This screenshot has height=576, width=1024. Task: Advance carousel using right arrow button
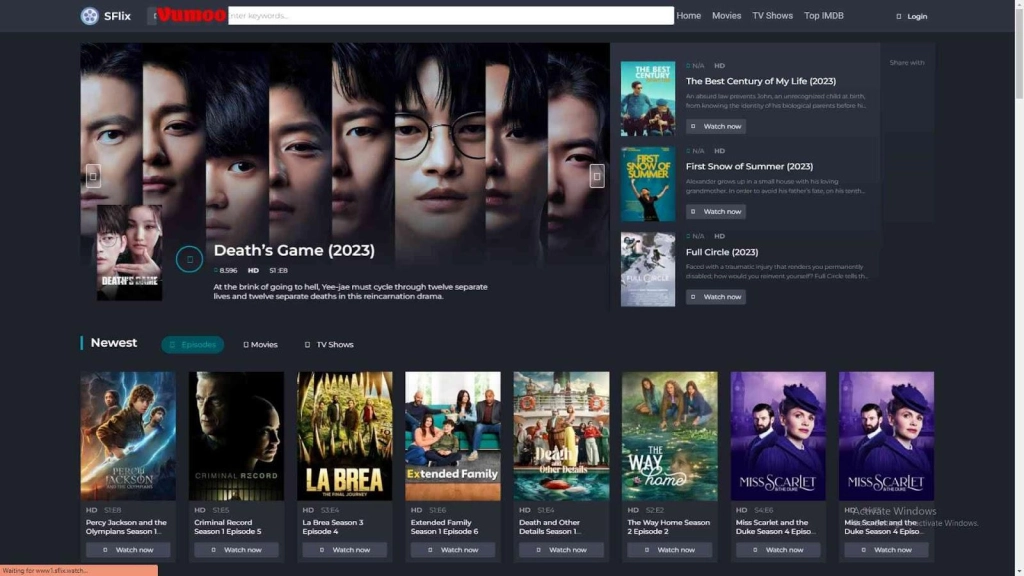(597, 176)
